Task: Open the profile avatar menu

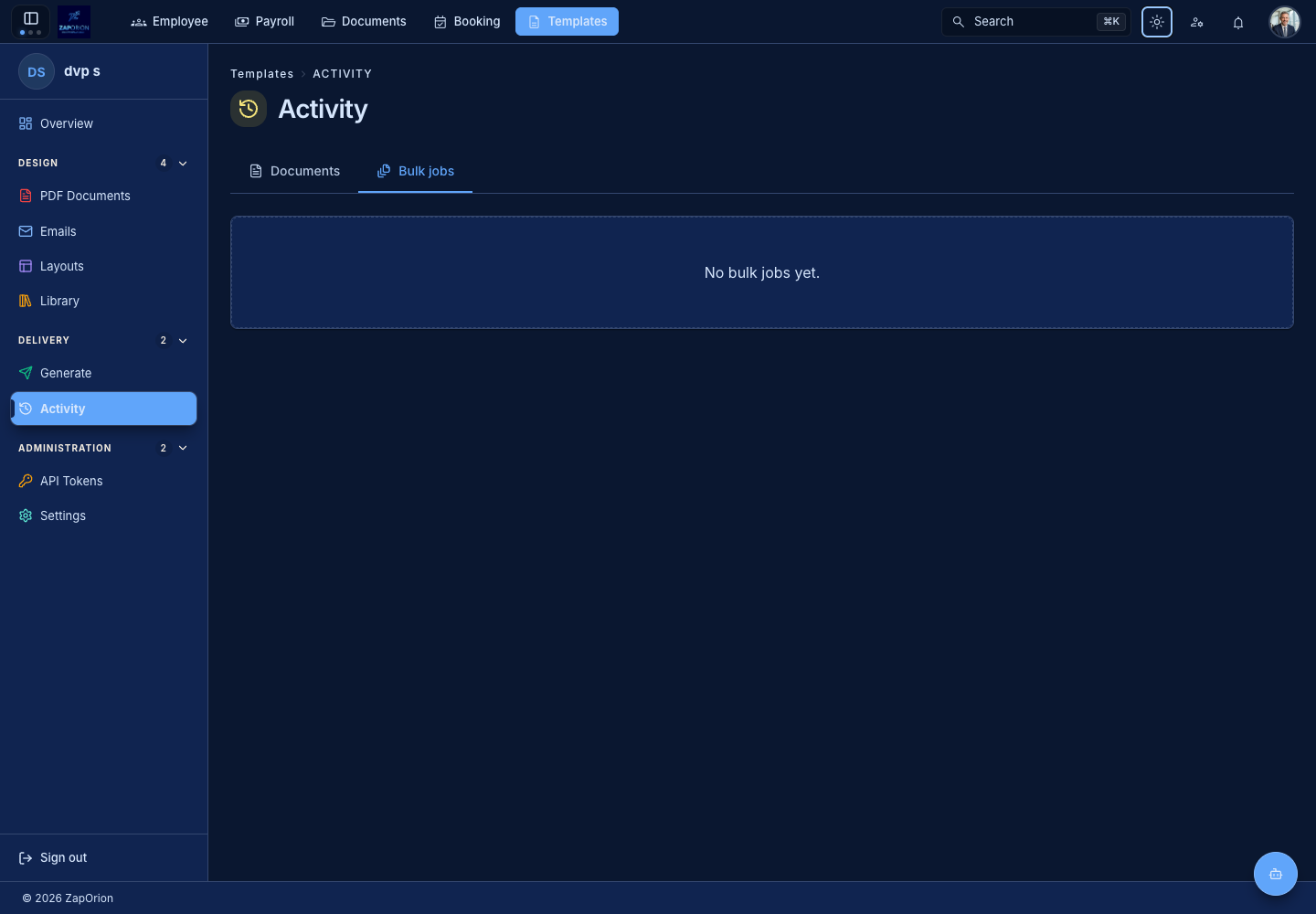Action: pos(1285,22)
